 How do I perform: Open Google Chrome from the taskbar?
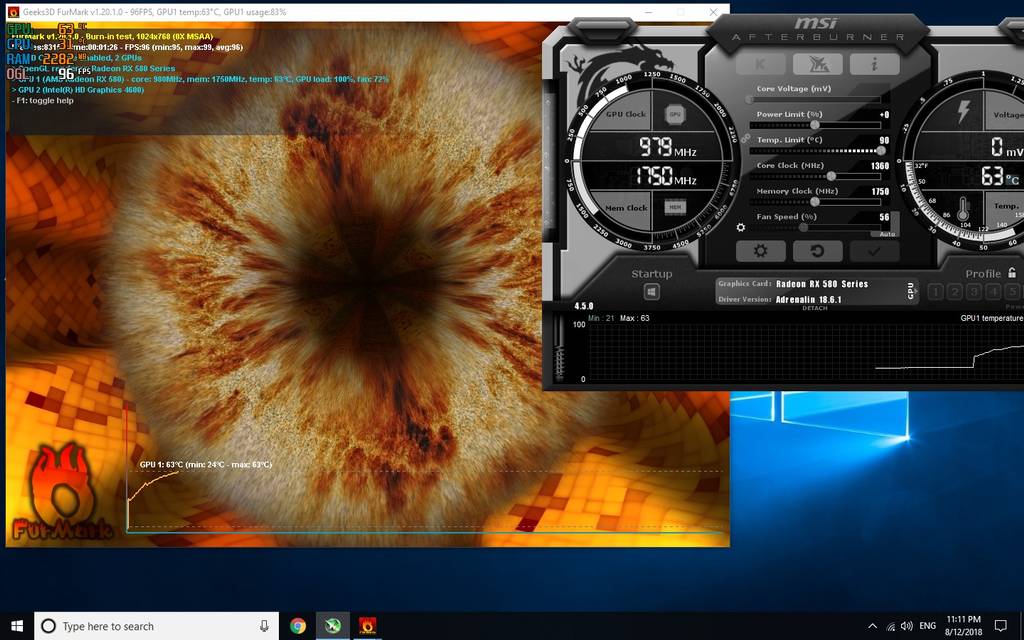click(x=298, y=626)
